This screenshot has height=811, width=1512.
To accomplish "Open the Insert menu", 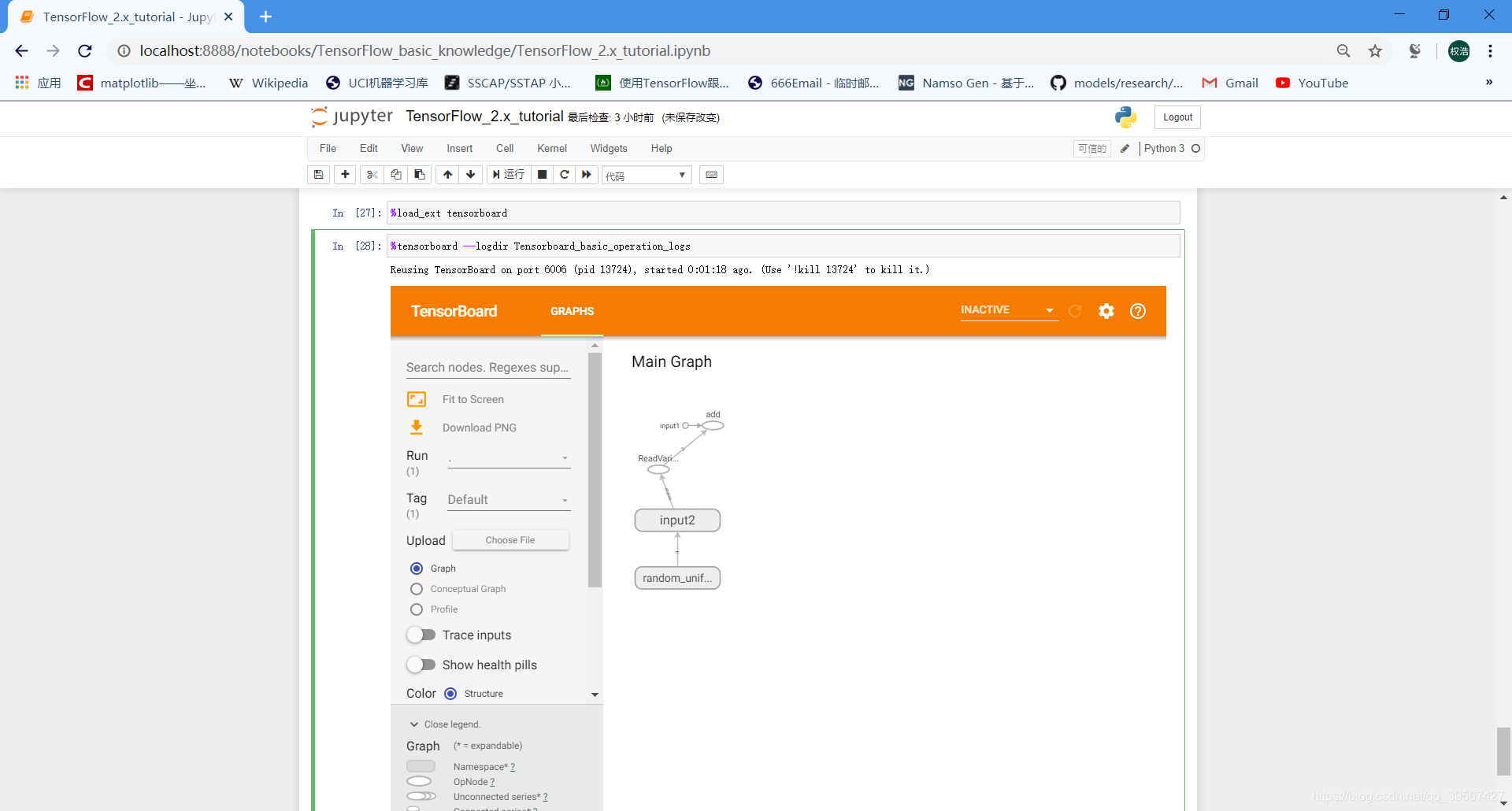I will pyautogui.click(x=460, y=148).
